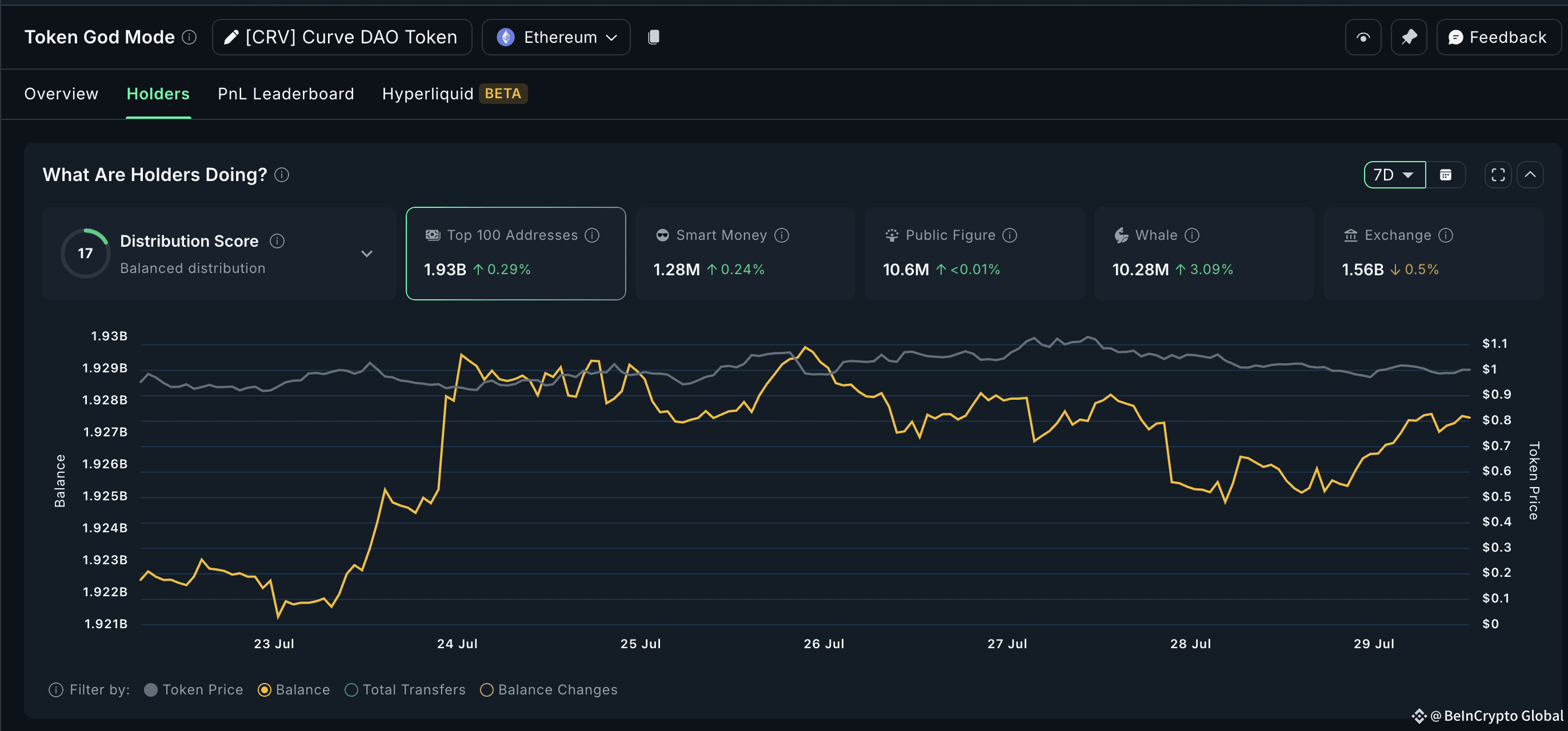Click the whale icon in Whale card
This screenshot has height=731, width=1568.
click(1121, 235)
